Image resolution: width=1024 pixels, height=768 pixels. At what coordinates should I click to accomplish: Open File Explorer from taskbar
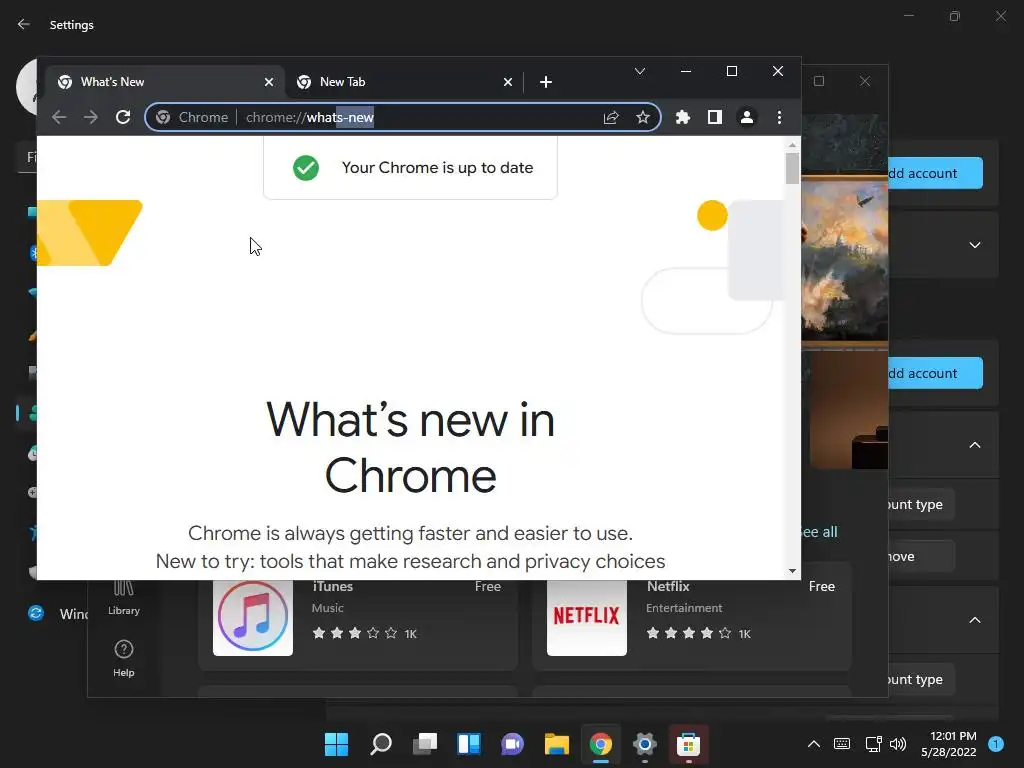click(557, 744)
